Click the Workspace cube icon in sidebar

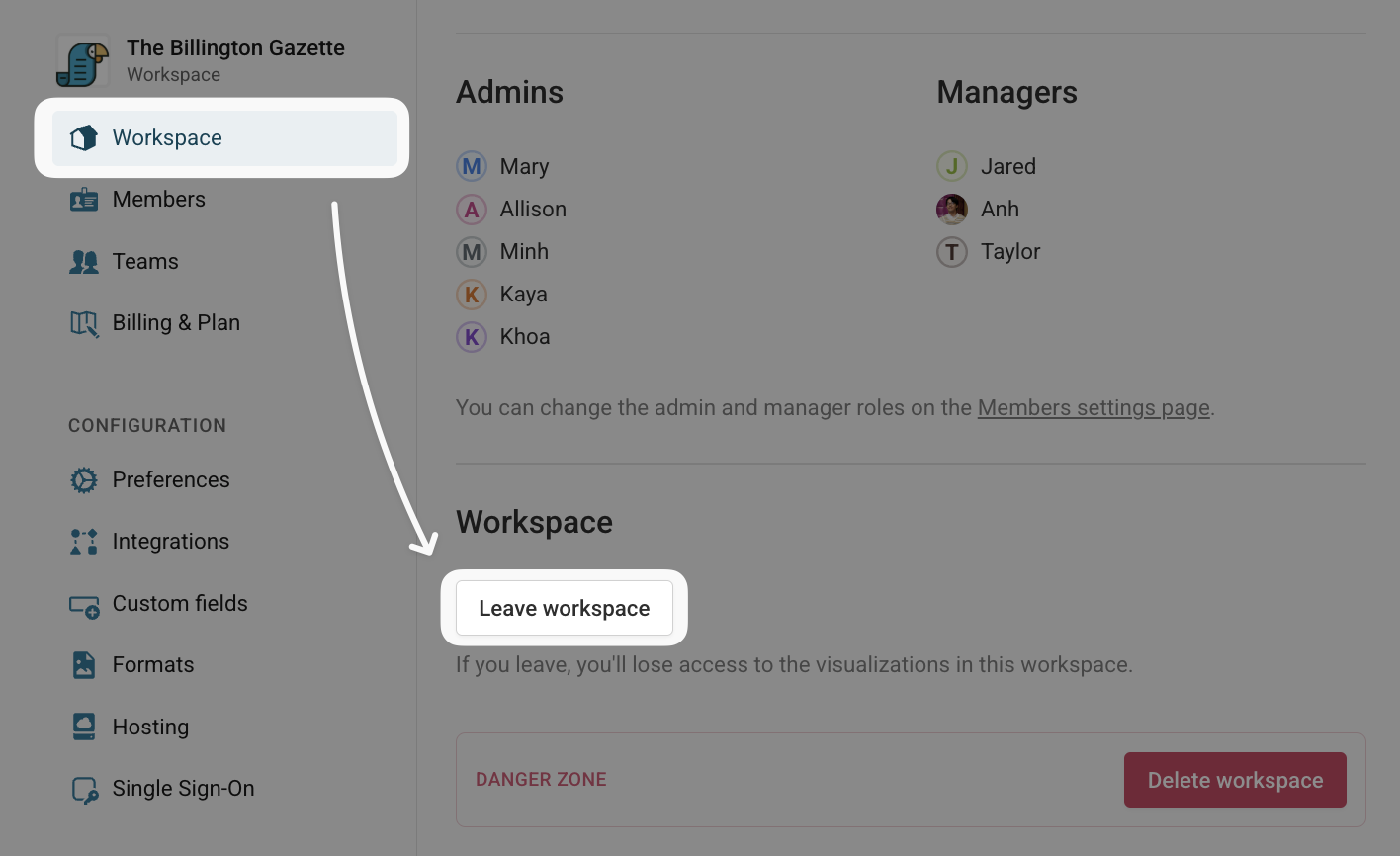pos(84,137)
